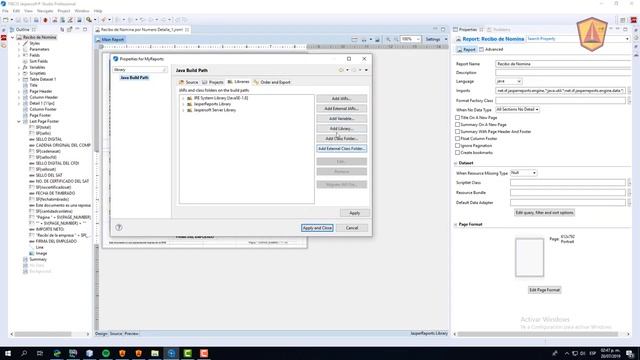This screenshot has height=360, width=640.
Task: Click the red debug toolbar icon
Action: (x=45, y=20)
